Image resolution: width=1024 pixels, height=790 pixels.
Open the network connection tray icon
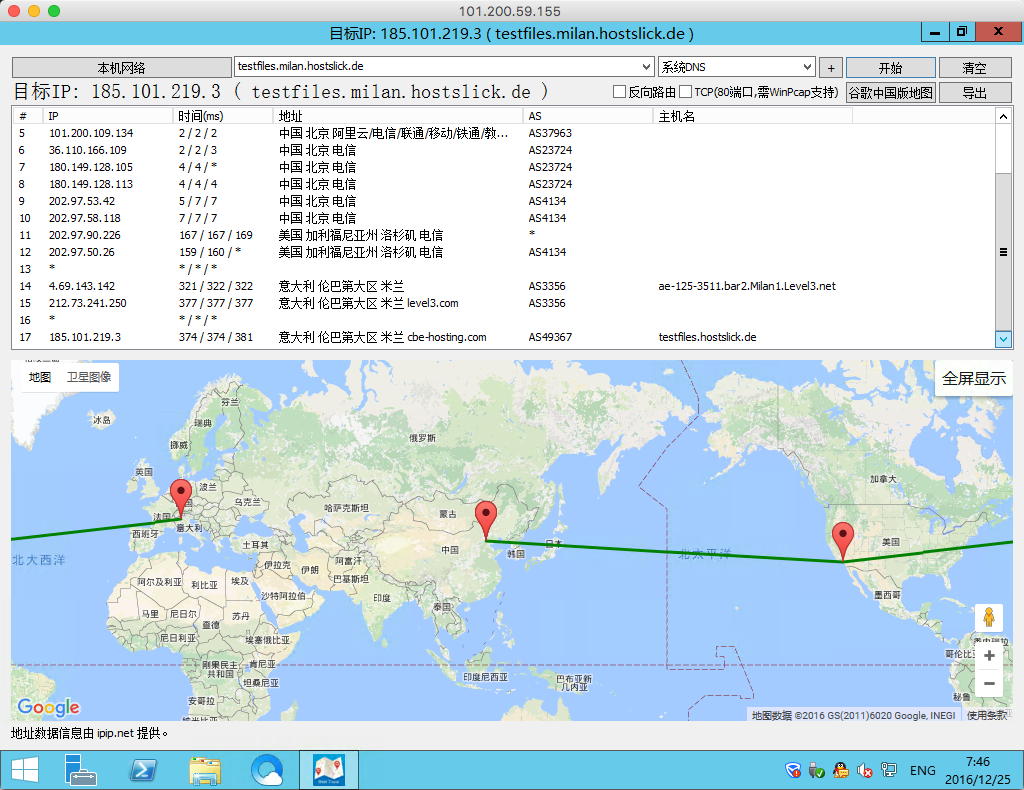889,770
